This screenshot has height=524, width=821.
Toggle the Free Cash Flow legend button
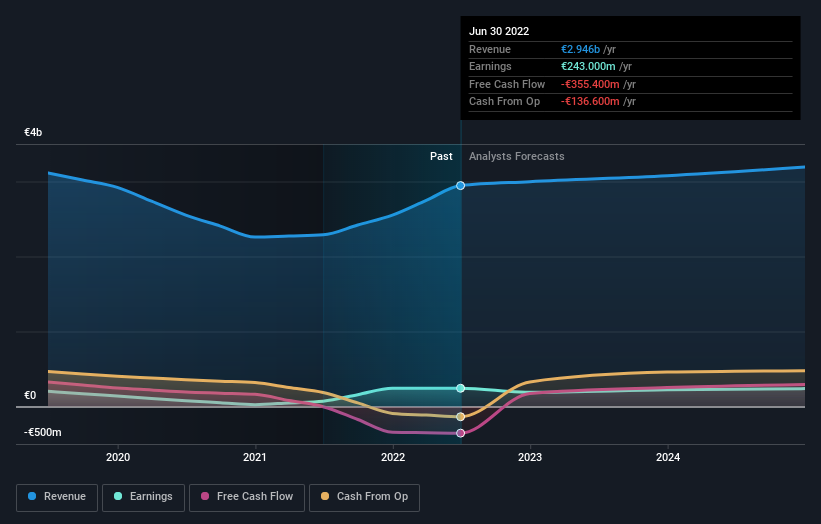(x=247, y=497)
